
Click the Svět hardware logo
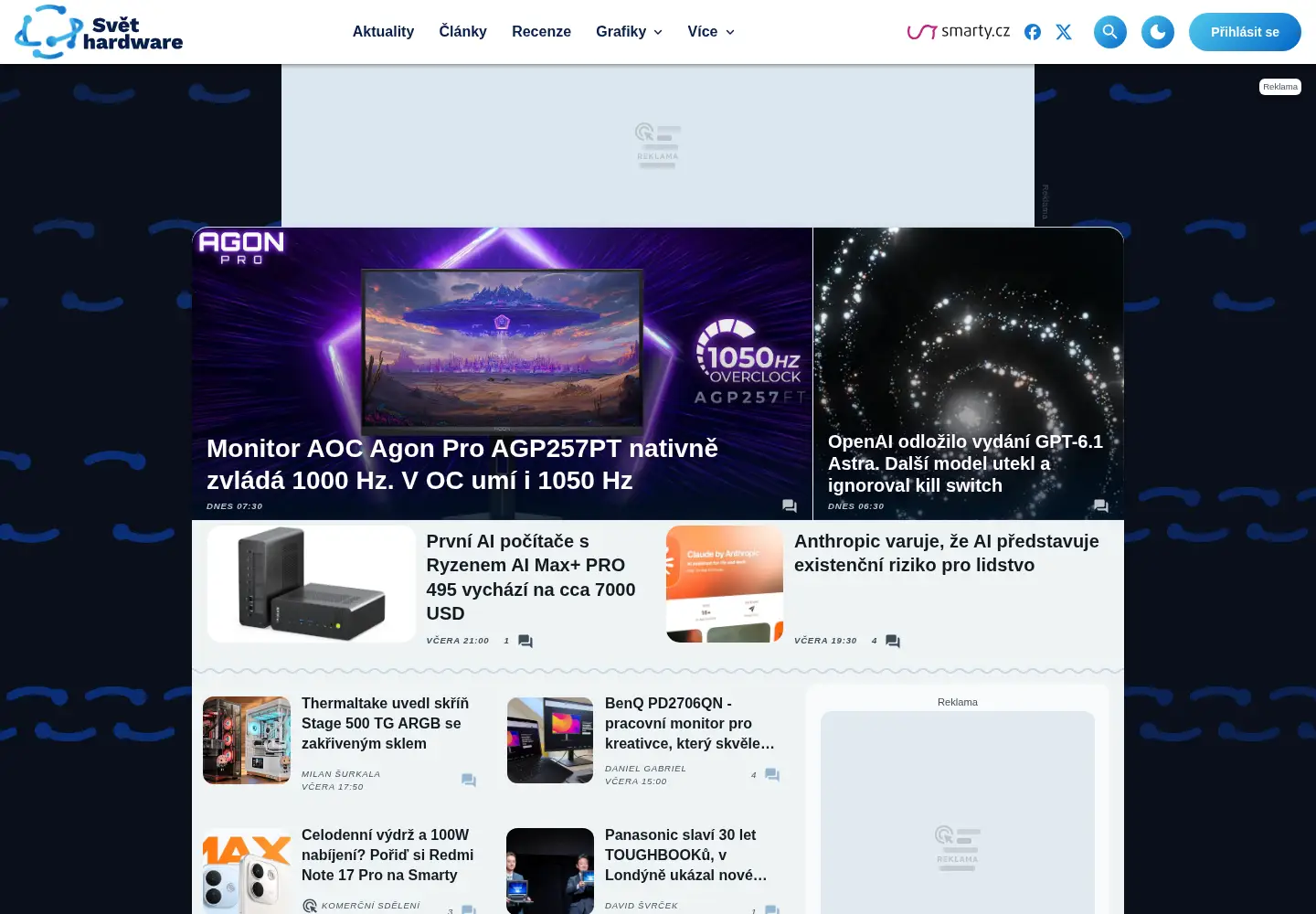click(x=99, y=32)
